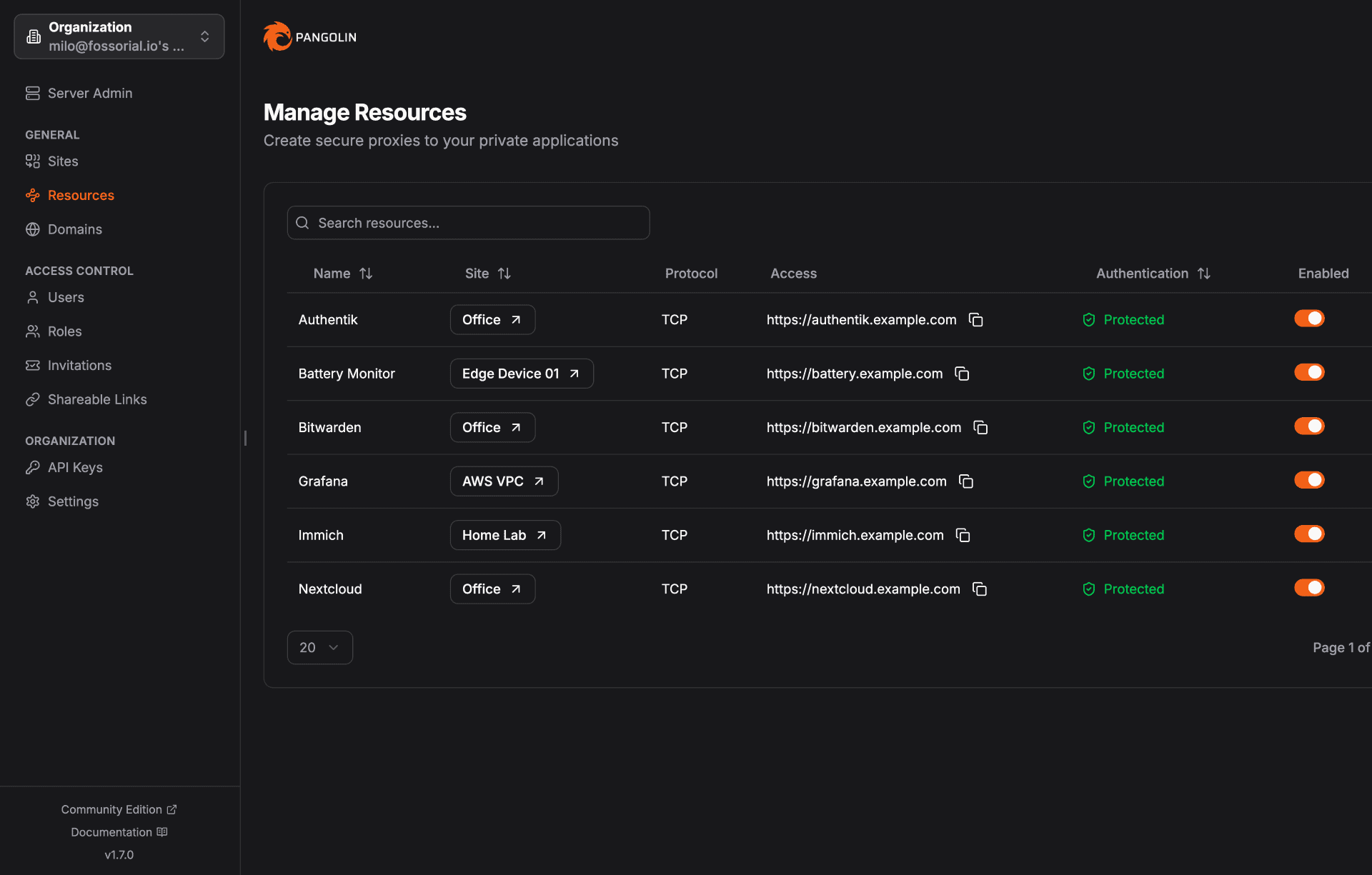Open Shareable Links page
The image size is (1372, 875).
pos(97,399)
